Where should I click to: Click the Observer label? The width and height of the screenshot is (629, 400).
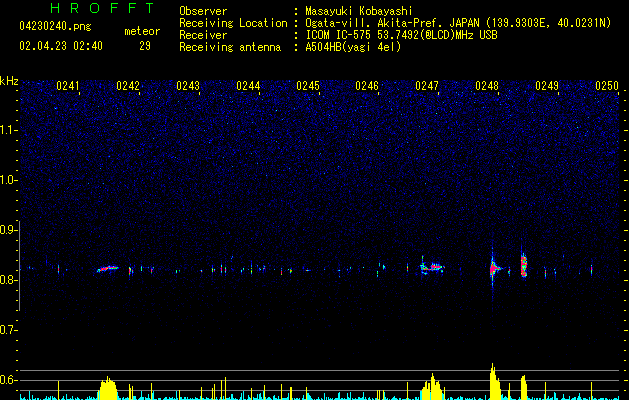pyautogui.click(x=203, y=11)
